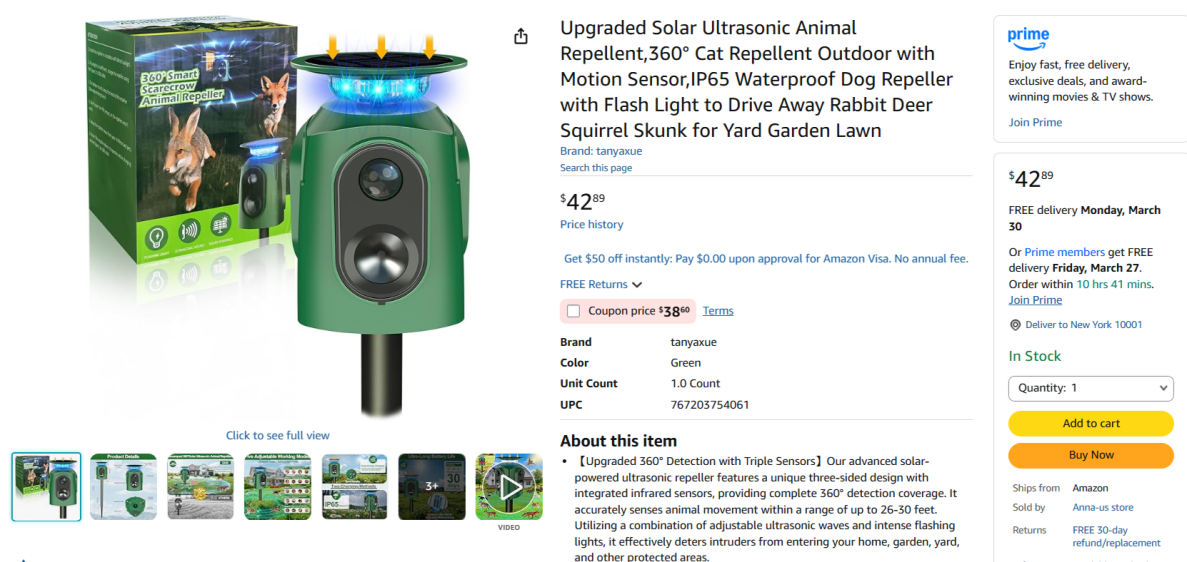Viewport: 1187px width, 562px height.
Task: Click the coupon Terms link
Action: pos(718,311)
